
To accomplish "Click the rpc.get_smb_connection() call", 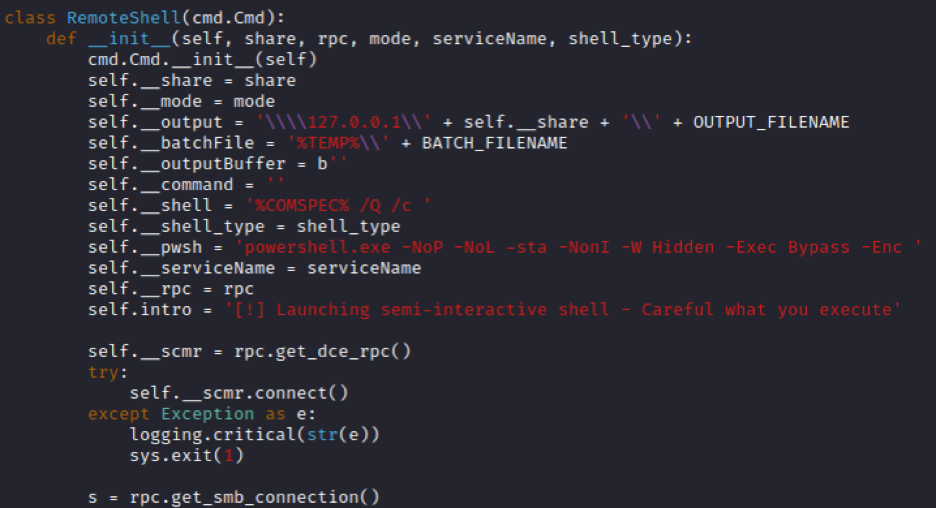I will 254,497.
